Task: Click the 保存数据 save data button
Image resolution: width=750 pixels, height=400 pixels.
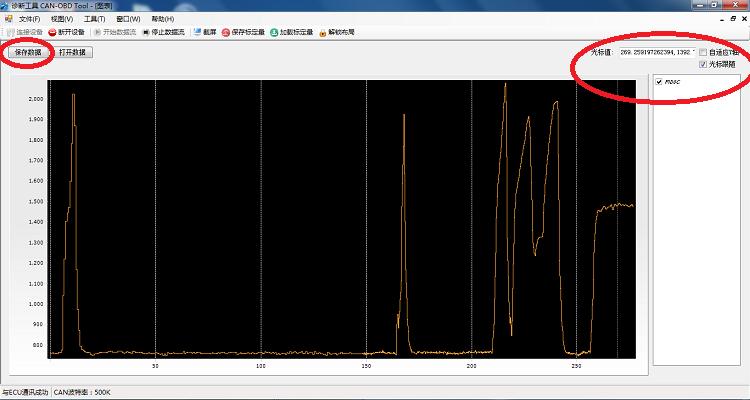Action: 28,52
